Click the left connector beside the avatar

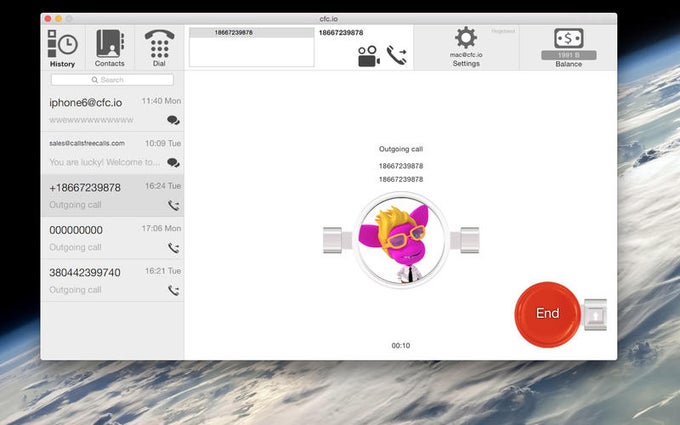(x=337, y=240)
